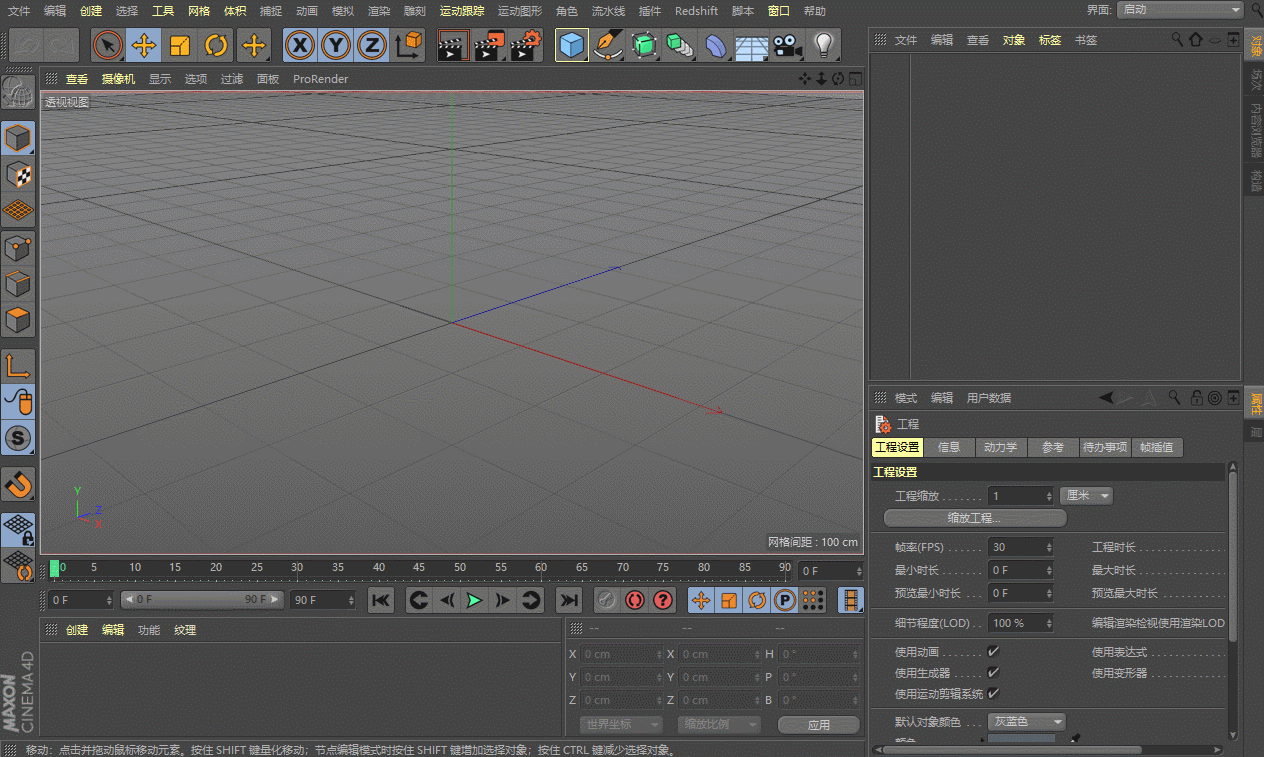
Task: Select the Move tool in top toolbar
Action: 144,45
